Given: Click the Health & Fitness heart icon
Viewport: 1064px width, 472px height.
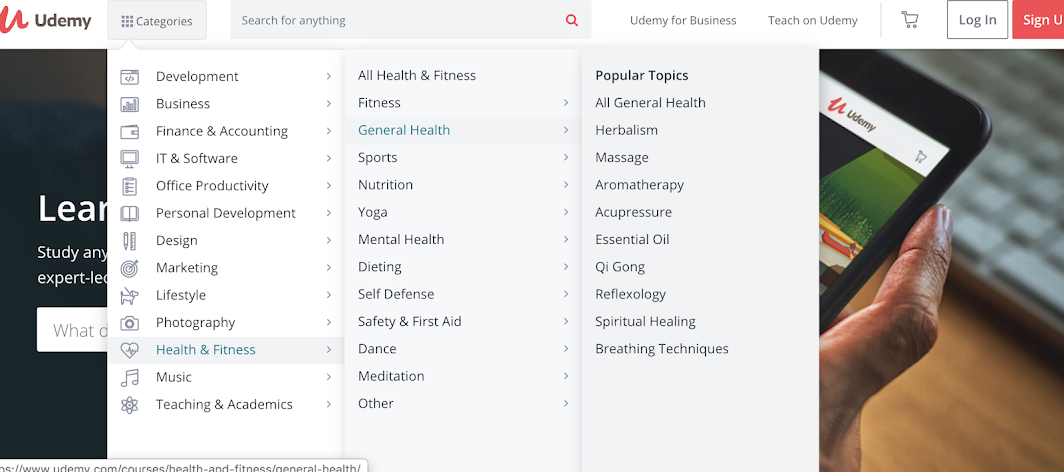Looking at the screenshot, I should [x=130, y=350].
